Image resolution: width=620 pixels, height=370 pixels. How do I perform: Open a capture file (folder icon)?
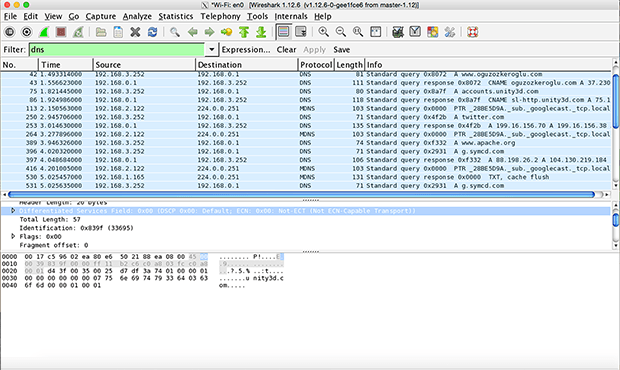coord(101,32)
